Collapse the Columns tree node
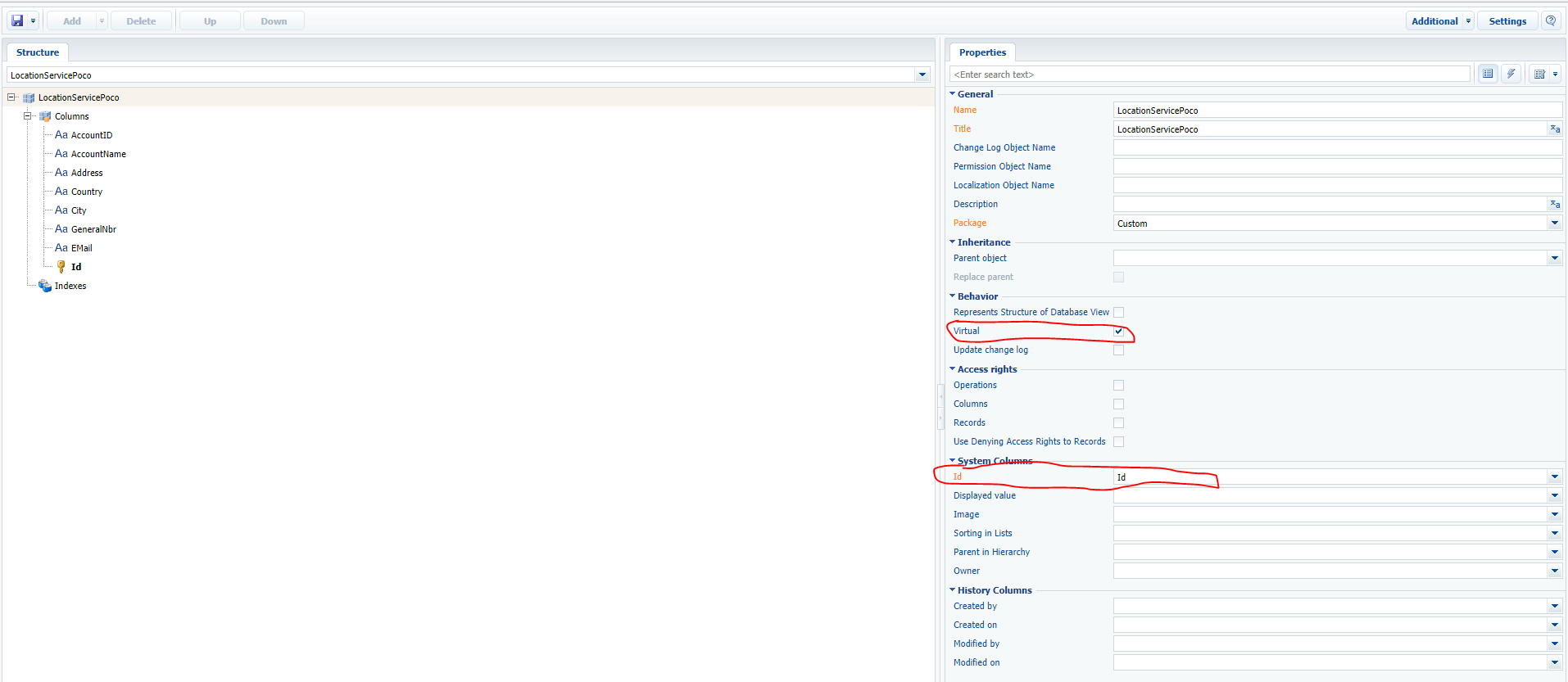1568x682 pixels. pyautogui.click(x=27, y=116)
